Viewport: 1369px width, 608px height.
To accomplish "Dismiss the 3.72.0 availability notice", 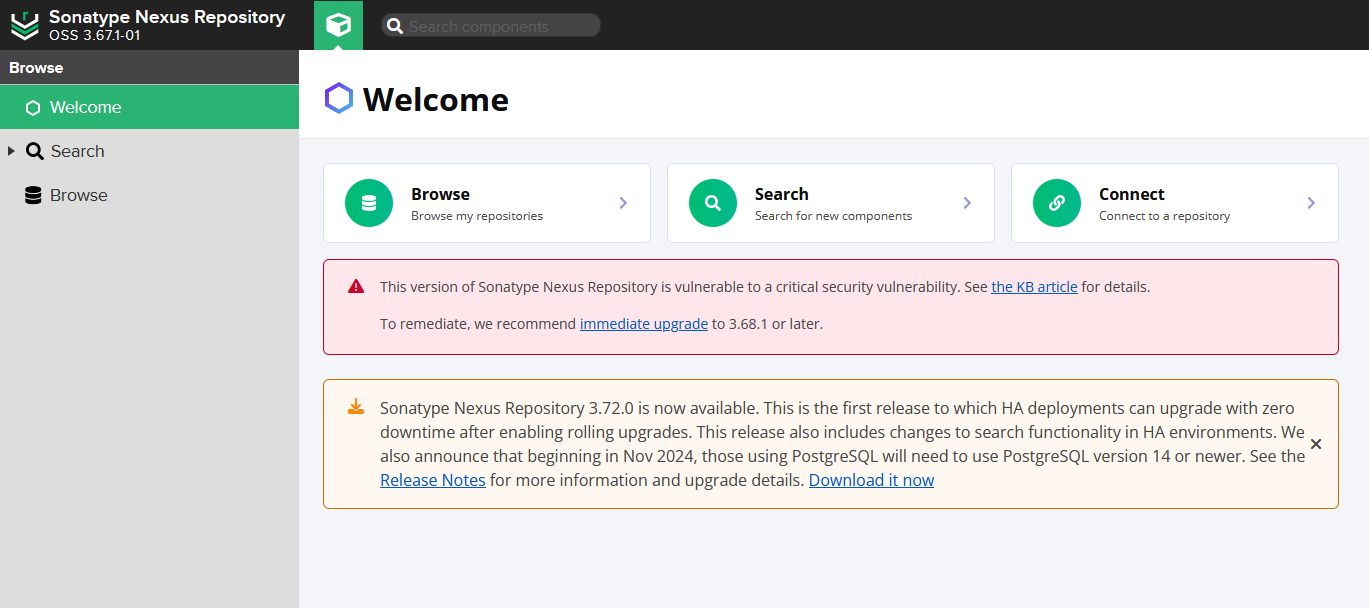I will tap(1316, 444).
